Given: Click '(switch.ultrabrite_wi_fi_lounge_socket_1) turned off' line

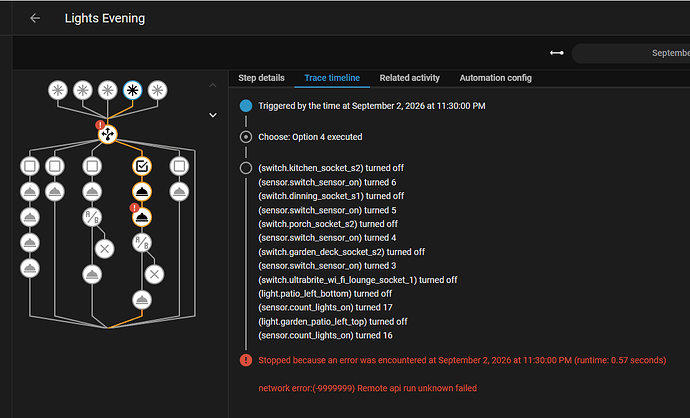Looking at the screenshot, I should click(358, 280).
